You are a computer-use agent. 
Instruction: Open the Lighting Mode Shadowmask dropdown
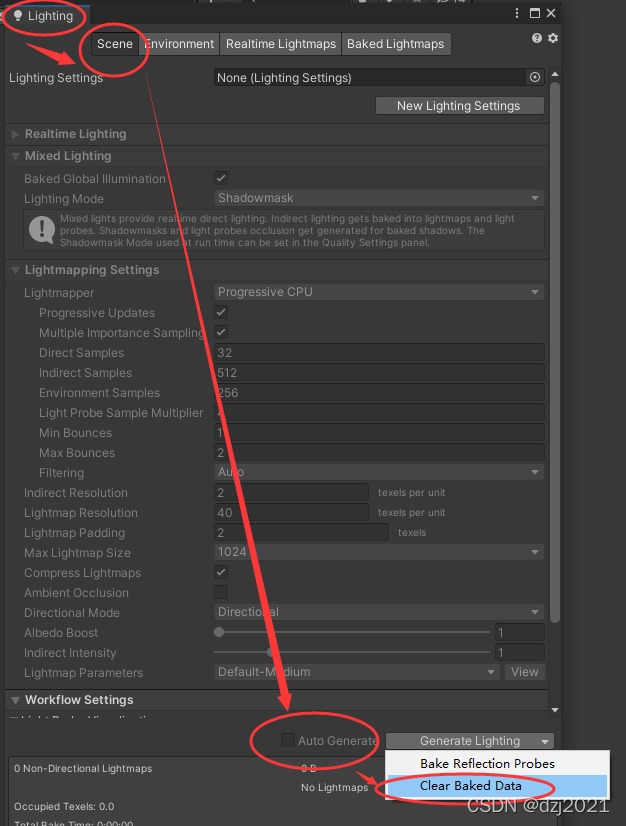(x=379, y=198)
